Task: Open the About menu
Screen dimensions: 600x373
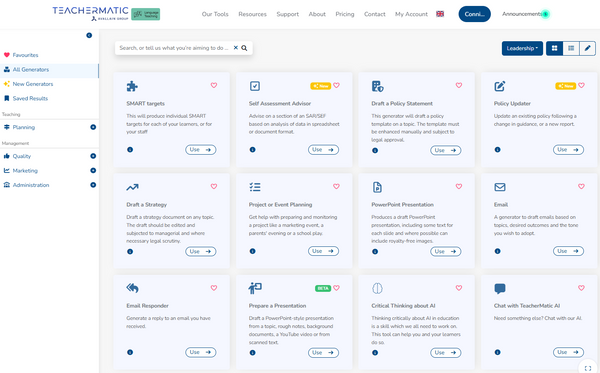Action: click(317, 14)
